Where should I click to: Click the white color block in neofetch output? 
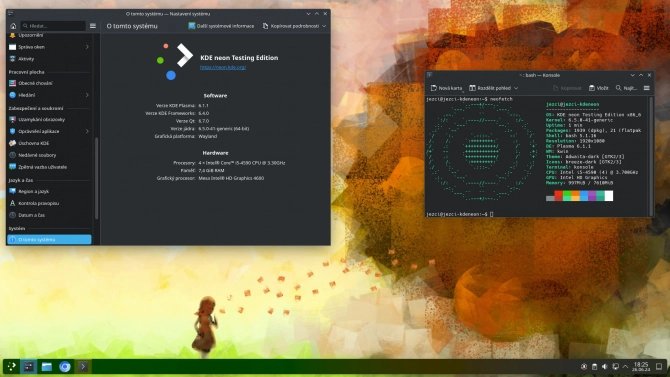[609, 196]
